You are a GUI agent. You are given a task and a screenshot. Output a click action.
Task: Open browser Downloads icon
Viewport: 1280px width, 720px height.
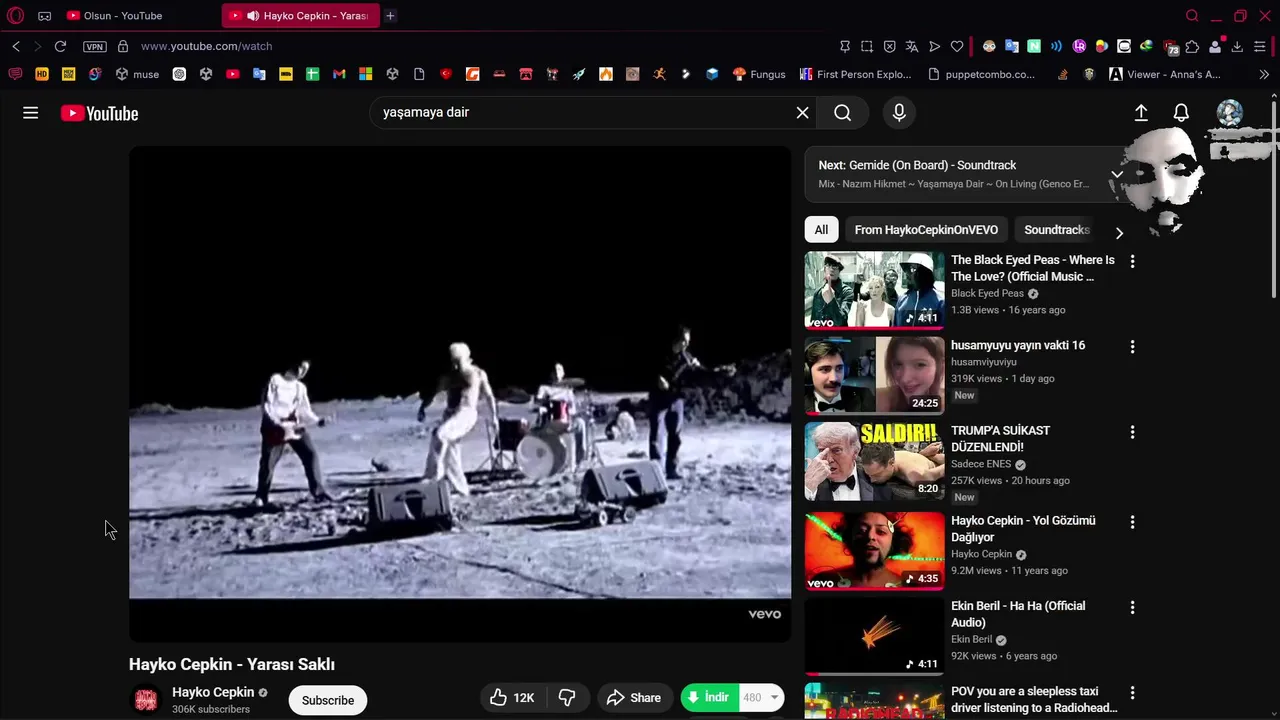coord(1237,46)
